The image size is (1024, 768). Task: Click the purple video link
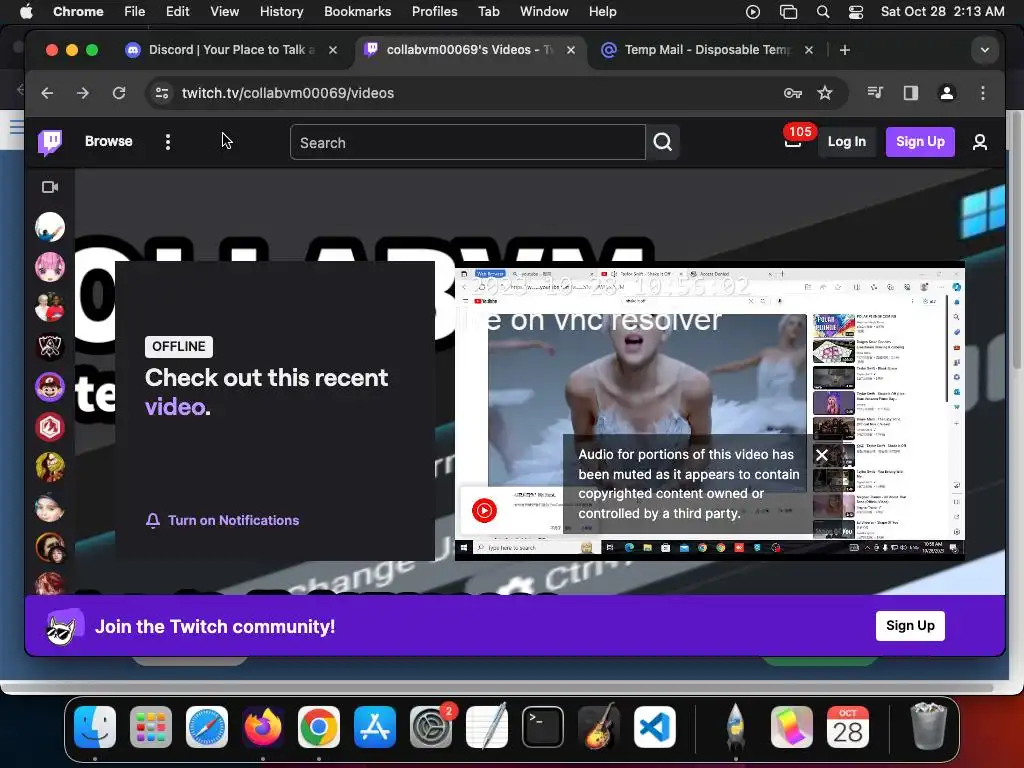tap(175, 407)
